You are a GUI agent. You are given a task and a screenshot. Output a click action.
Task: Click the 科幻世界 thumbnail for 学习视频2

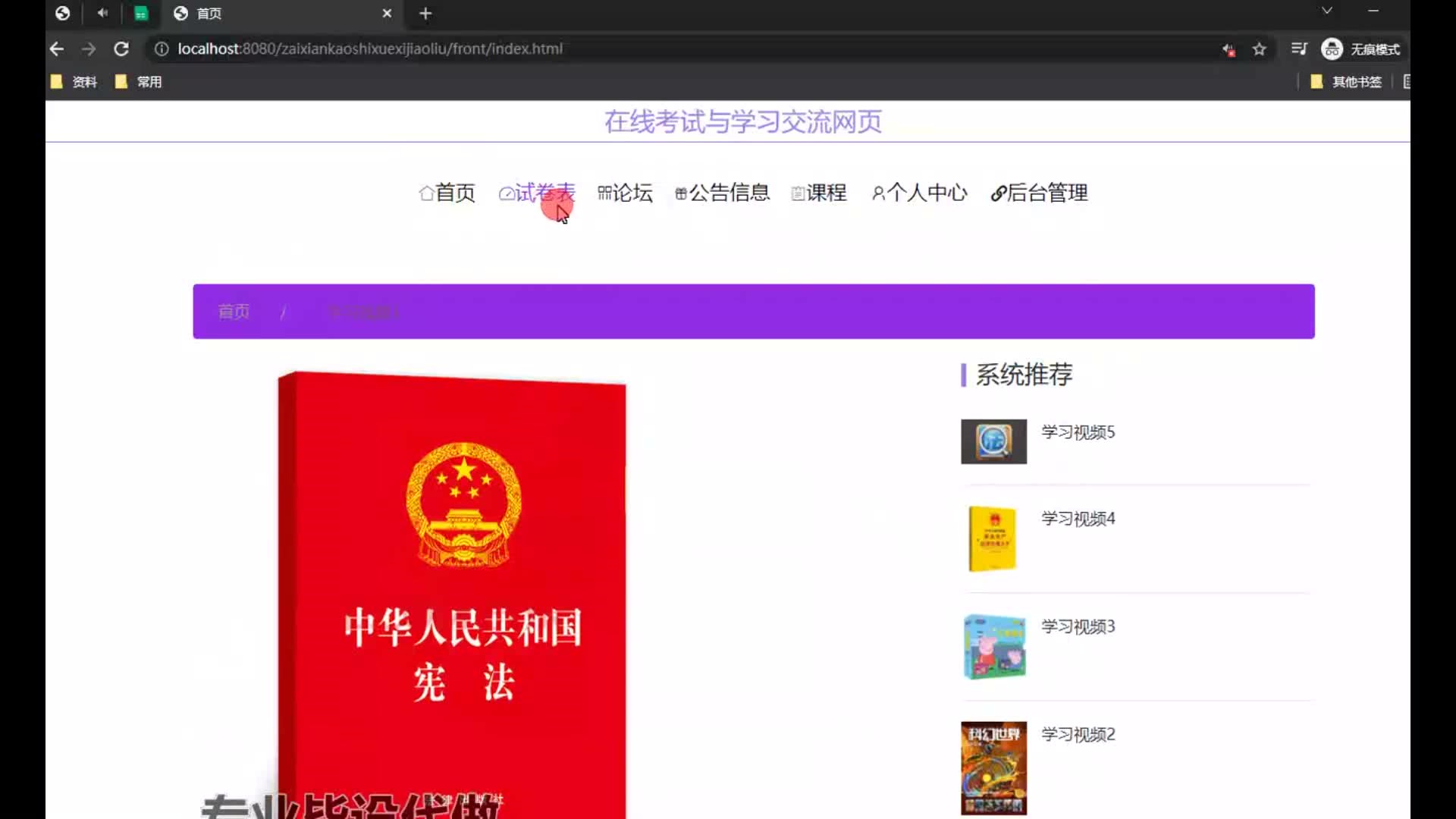[x=993, y=767]
